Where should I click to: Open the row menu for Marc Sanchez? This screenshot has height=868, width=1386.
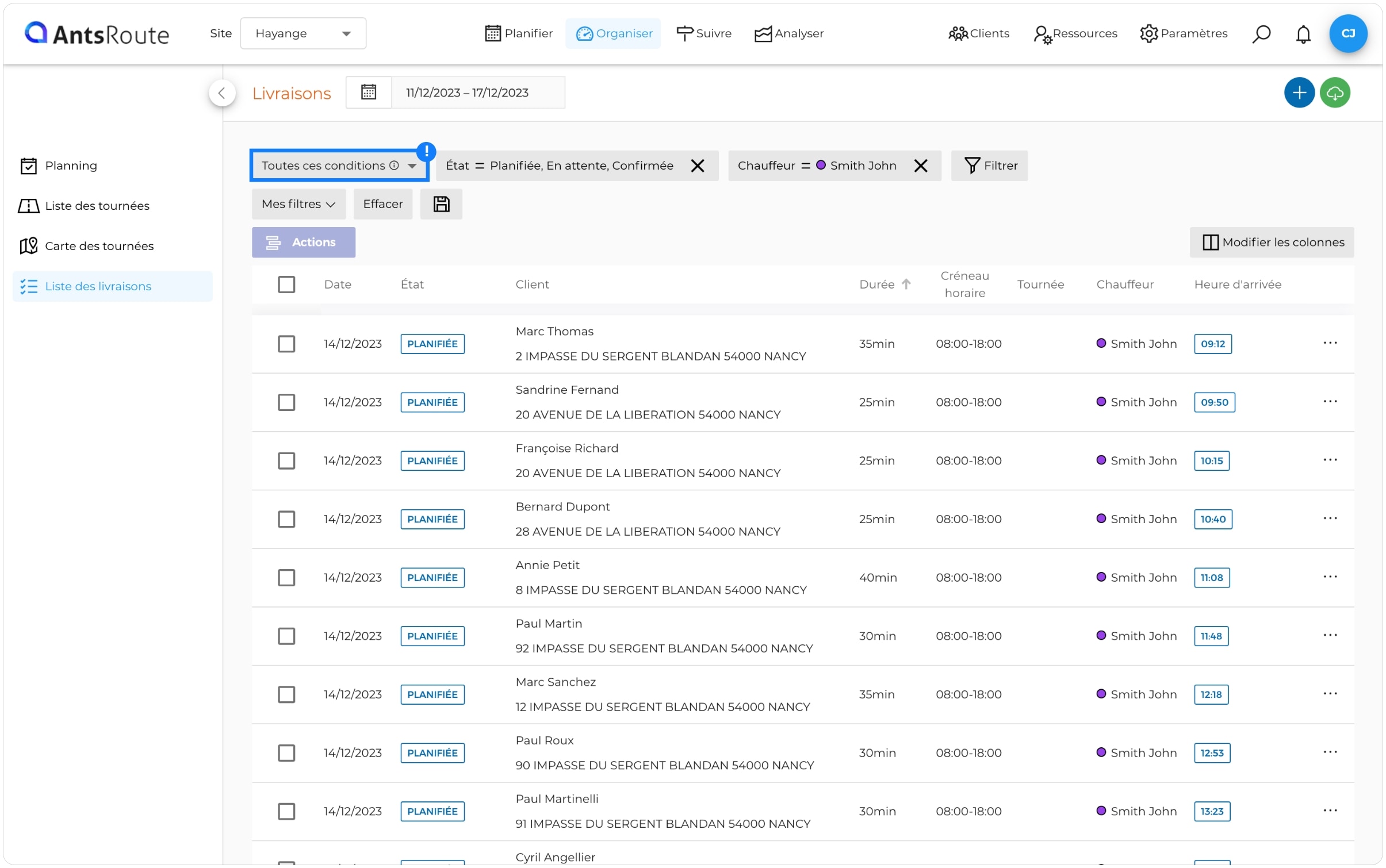[x=1330, y=693]
